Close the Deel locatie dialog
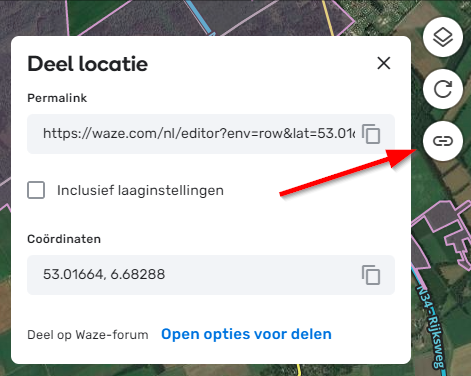The width and height of the screenshot is (471, 376). [x=384, y=63]
